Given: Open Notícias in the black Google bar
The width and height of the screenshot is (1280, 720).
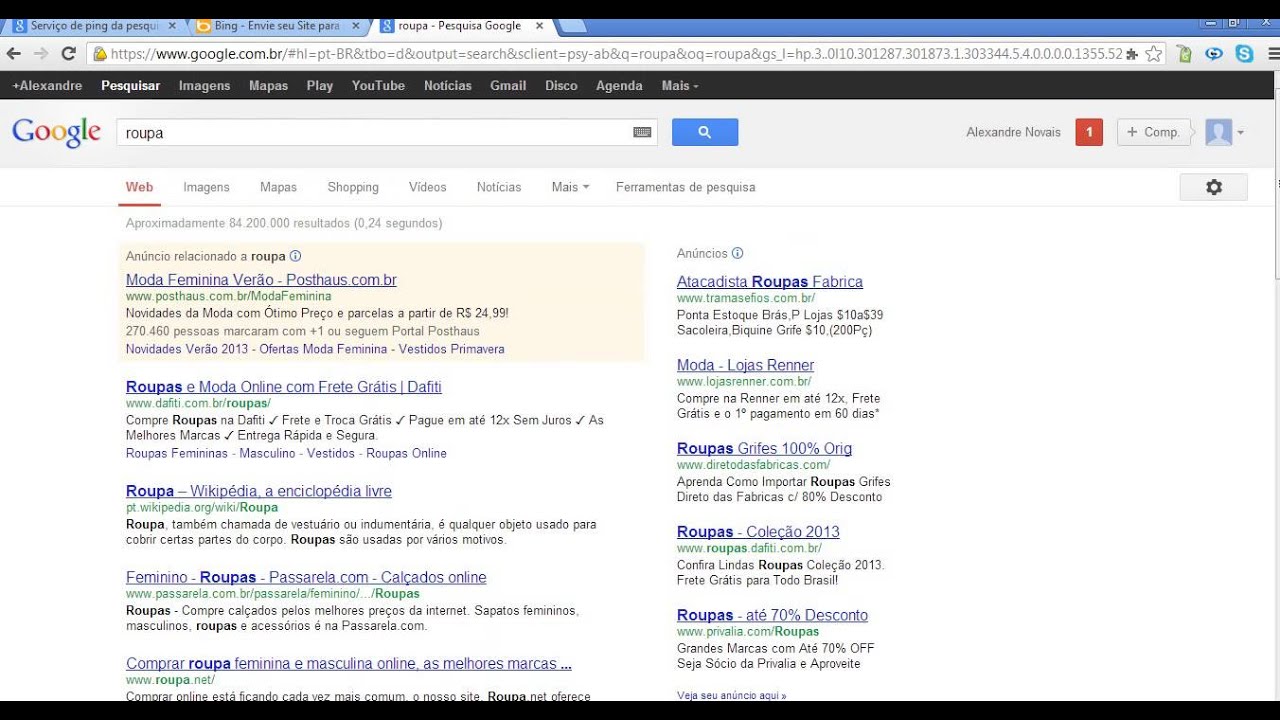Looking at the screenshot, I should 447,86.
